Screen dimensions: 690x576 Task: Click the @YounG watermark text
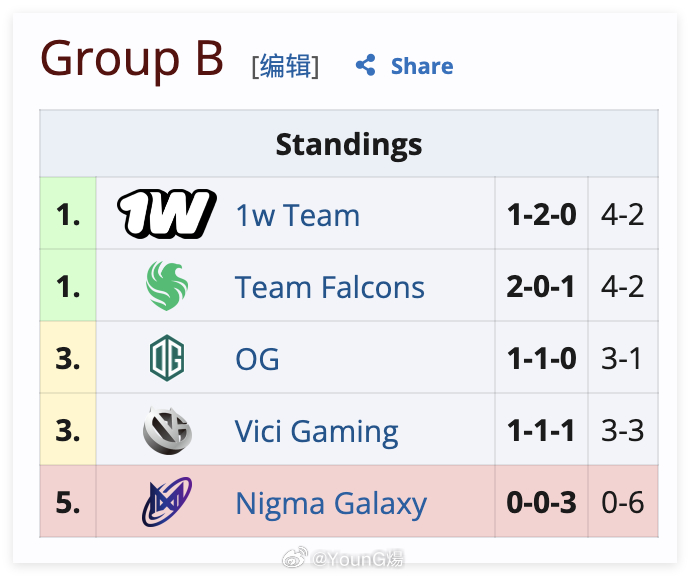(357, 559)
